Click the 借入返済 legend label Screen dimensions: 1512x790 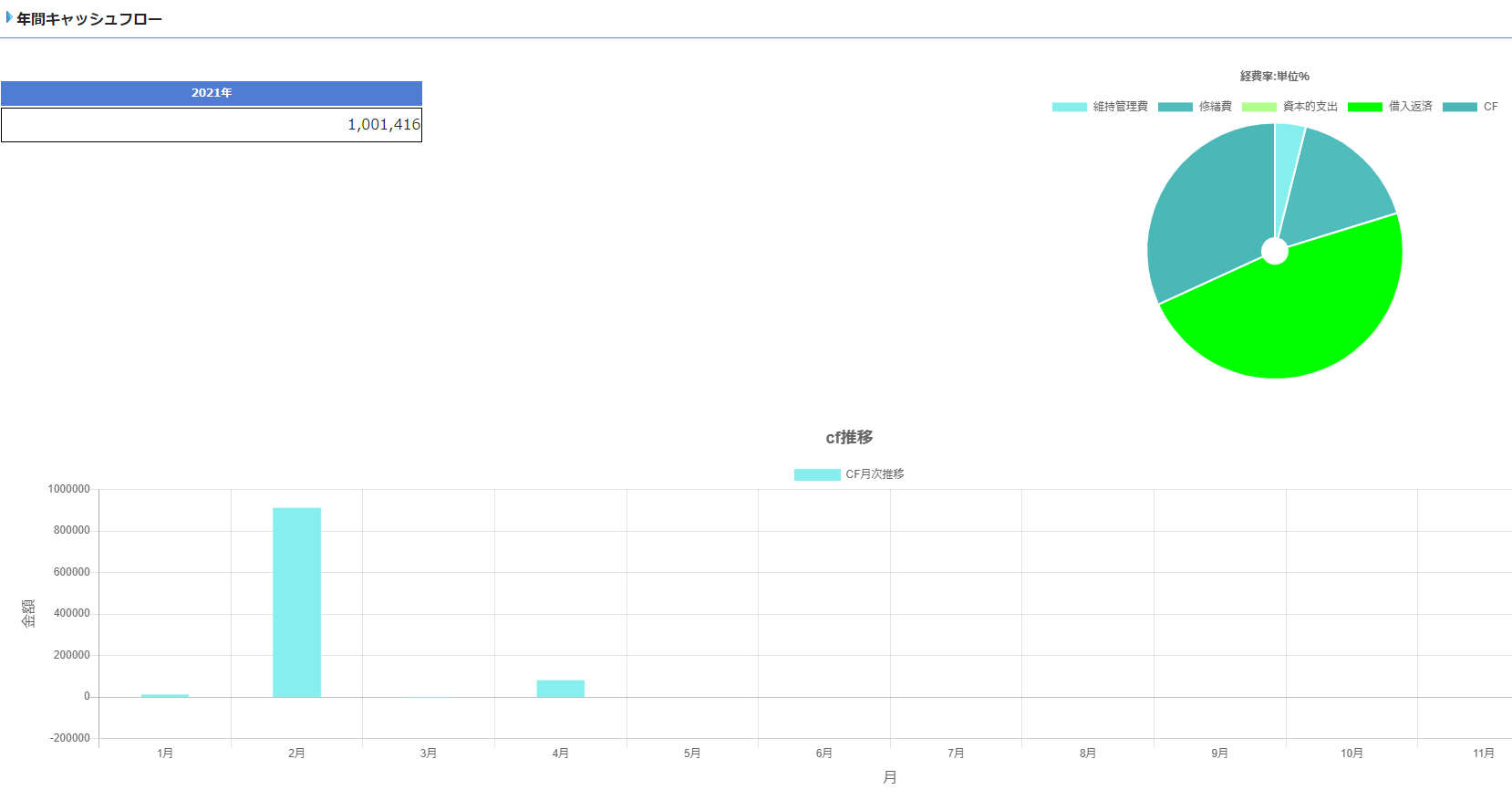click(1410, 107)
